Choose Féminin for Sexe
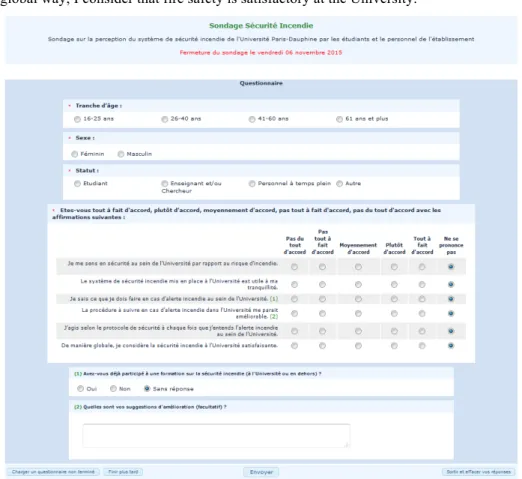522x479 pixels. pyautogui.click(x=75, y=154)
